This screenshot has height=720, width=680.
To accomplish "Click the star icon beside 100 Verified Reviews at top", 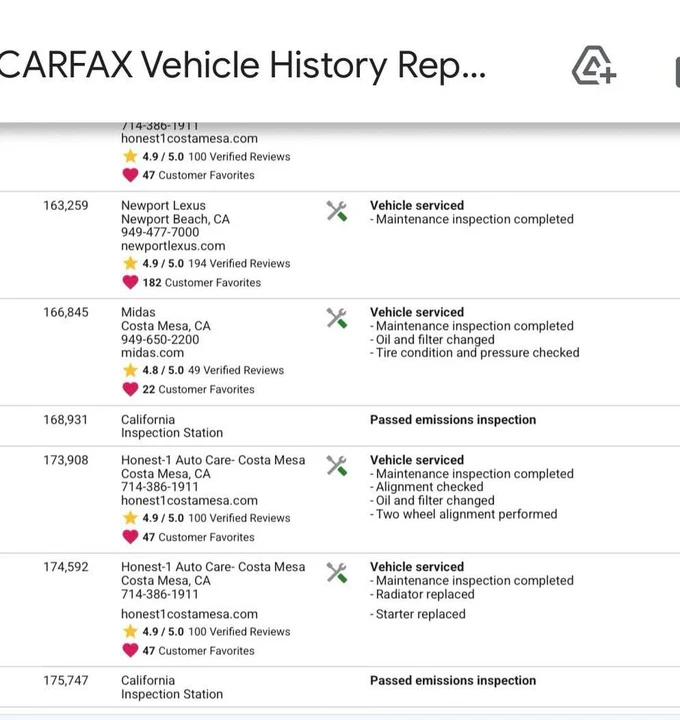I will [x=130, y=156].
